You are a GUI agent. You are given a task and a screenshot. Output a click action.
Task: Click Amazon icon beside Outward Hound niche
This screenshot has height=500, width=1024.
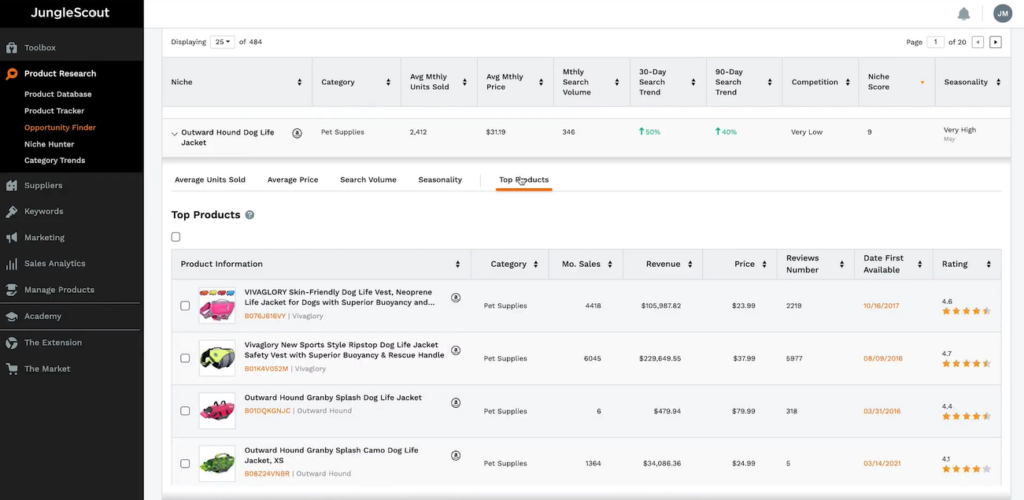click(x=297, y=133)
